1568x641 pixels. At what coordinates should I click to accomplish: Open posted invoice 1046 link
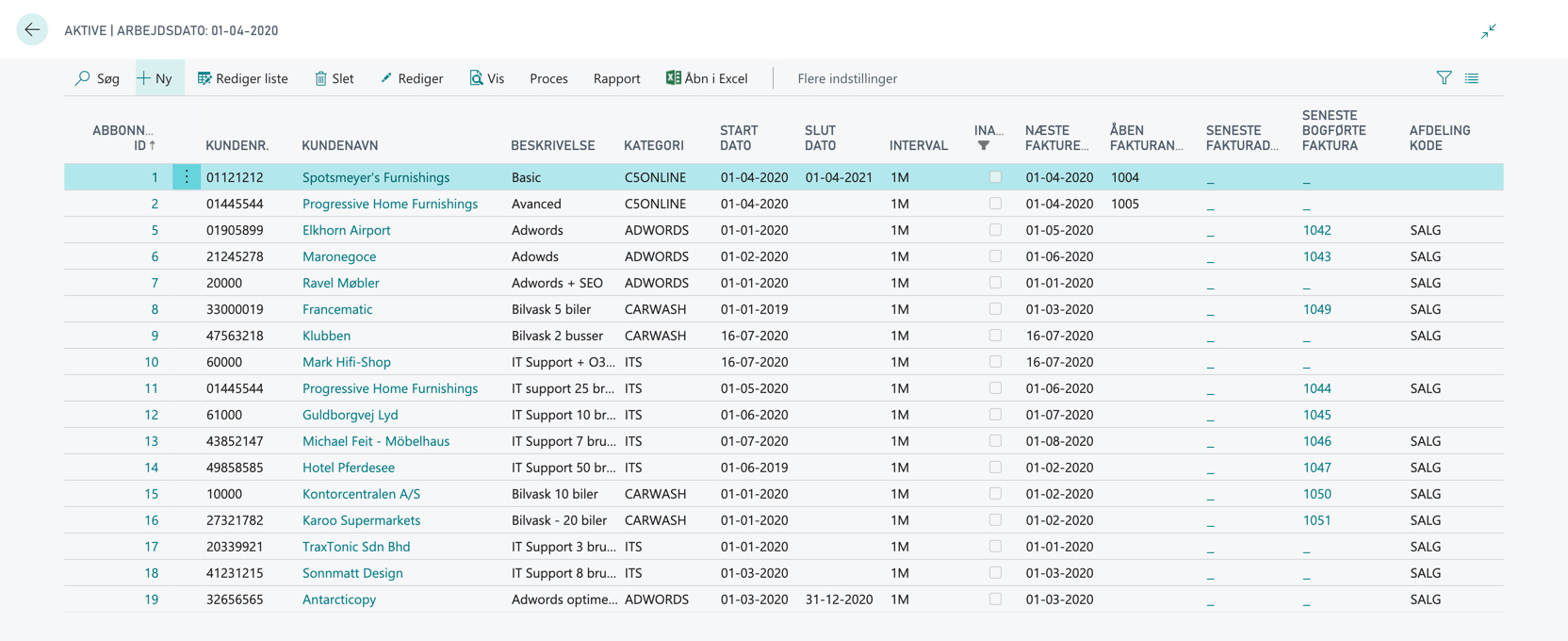point(1316,441)
